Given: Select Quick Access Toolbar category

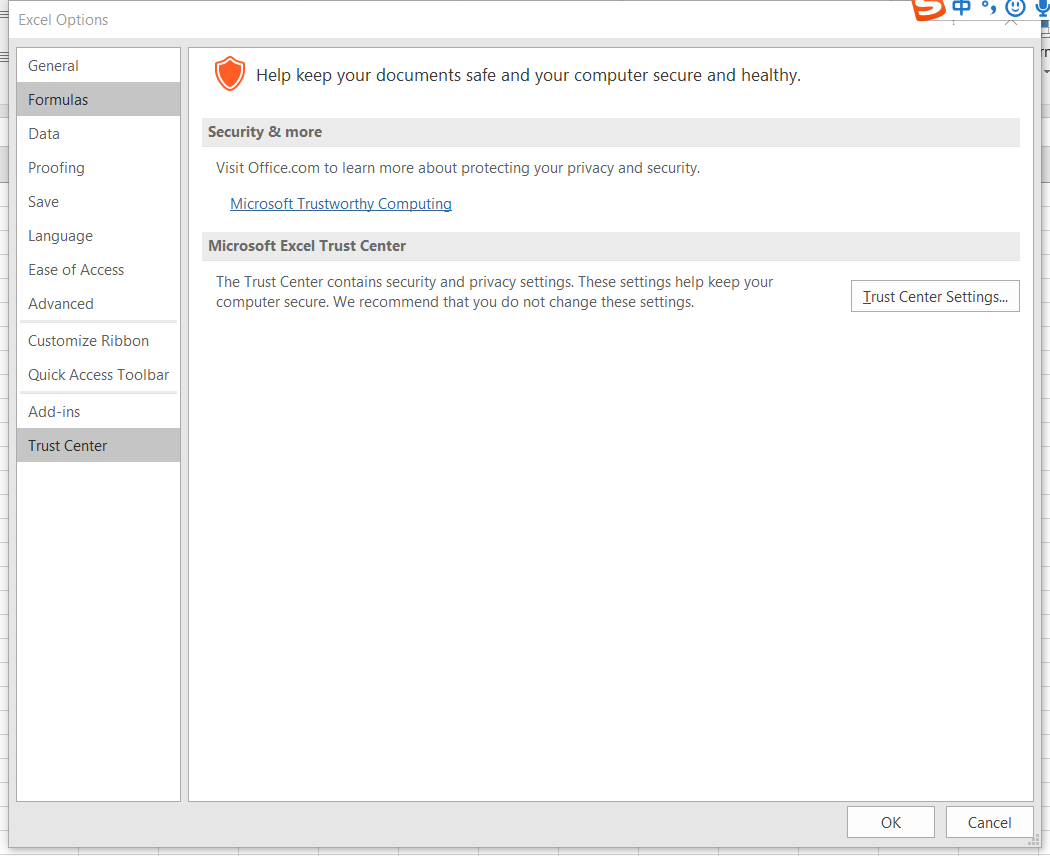Looking at the screenshot, I should point(98,375).
